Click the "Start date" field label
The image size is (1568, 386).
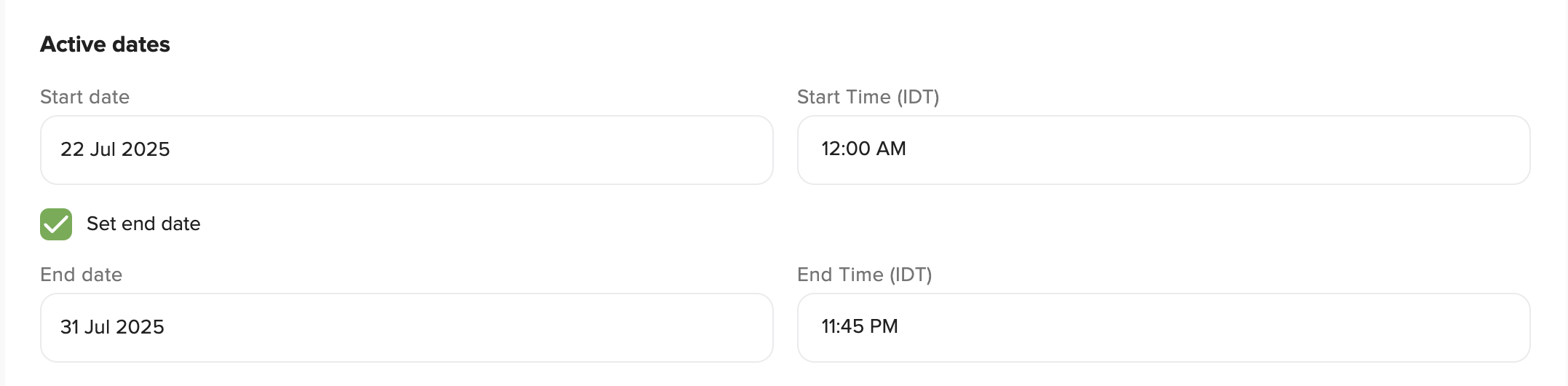pyautogui.click(x=84, y=97)
